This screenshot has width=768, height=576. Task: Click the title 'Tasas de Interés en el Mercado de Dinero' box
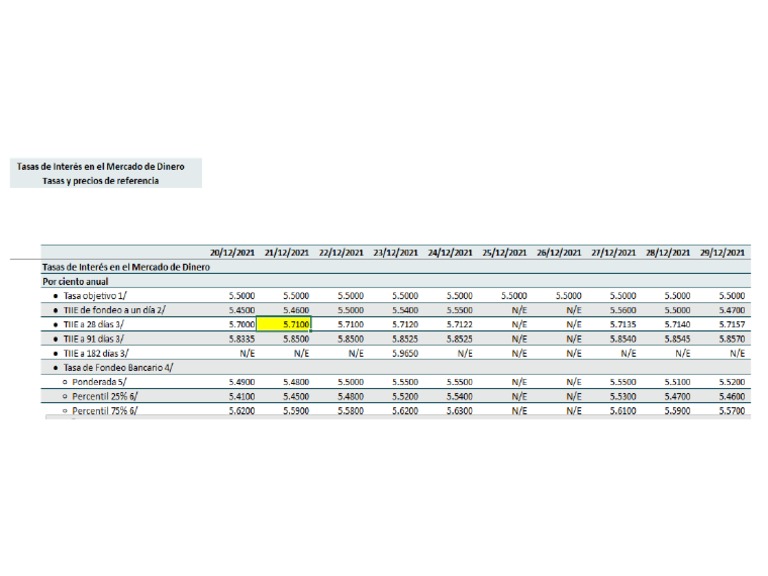click(101, 167)
